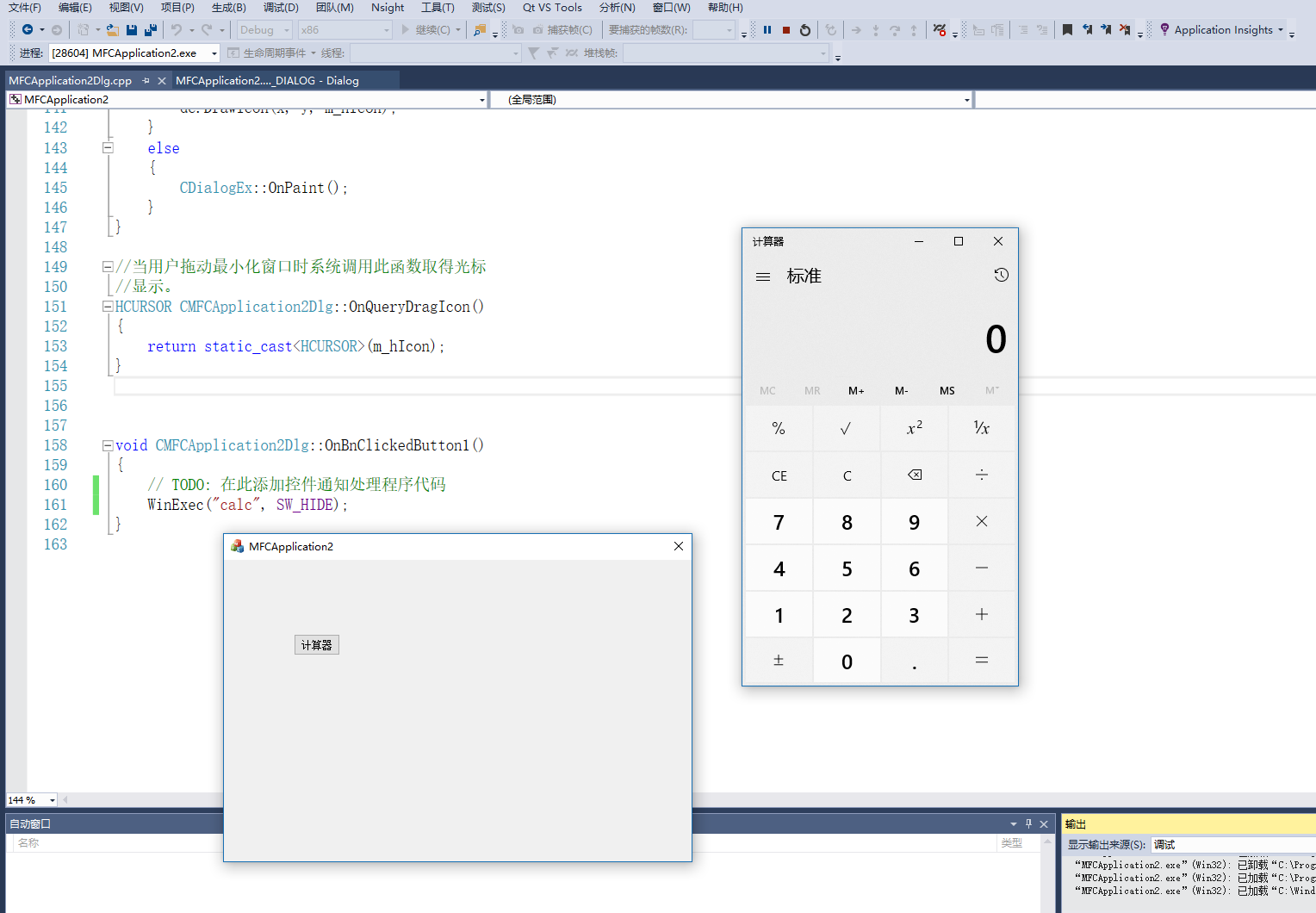Click the Open File folder icon
Screen dimensions: 1316x913
click(x=112, y=29)
